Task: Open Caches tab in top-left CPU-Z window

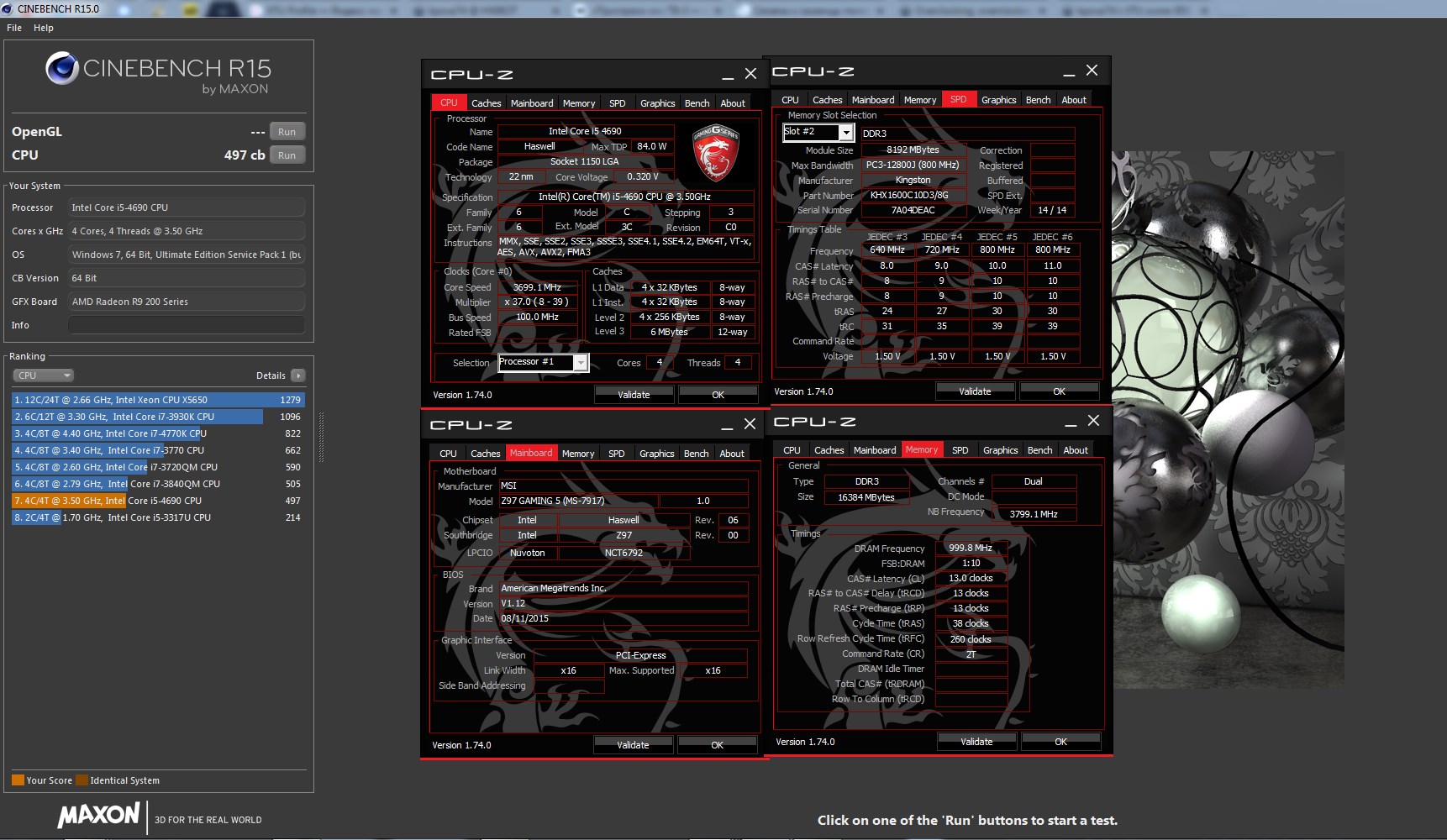Action: pos(486,103)
